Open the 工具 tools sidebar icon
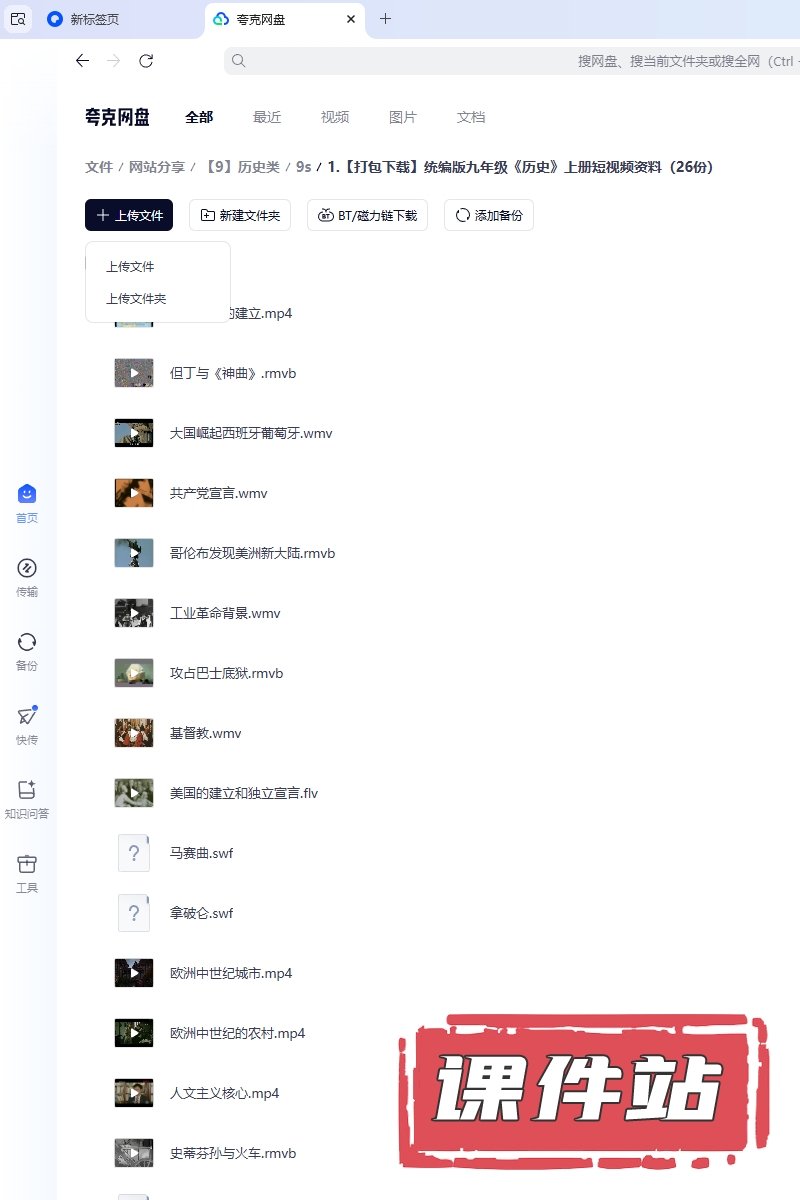Screen dimensions: 800x1200 click(x=27, y=874)
